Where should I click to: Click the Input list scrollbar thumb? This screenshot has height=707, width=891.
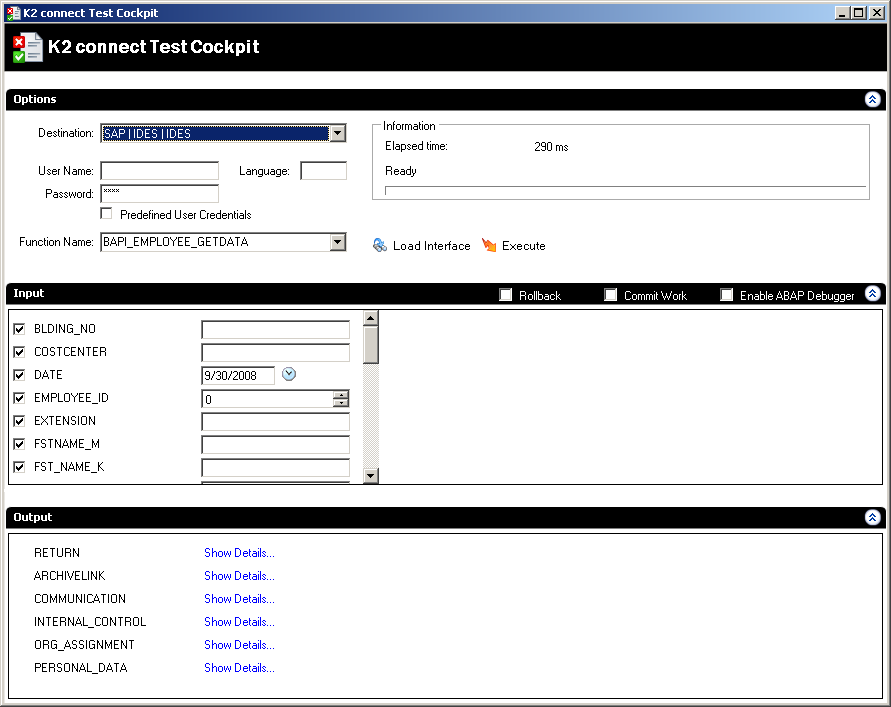pos(370,344)
